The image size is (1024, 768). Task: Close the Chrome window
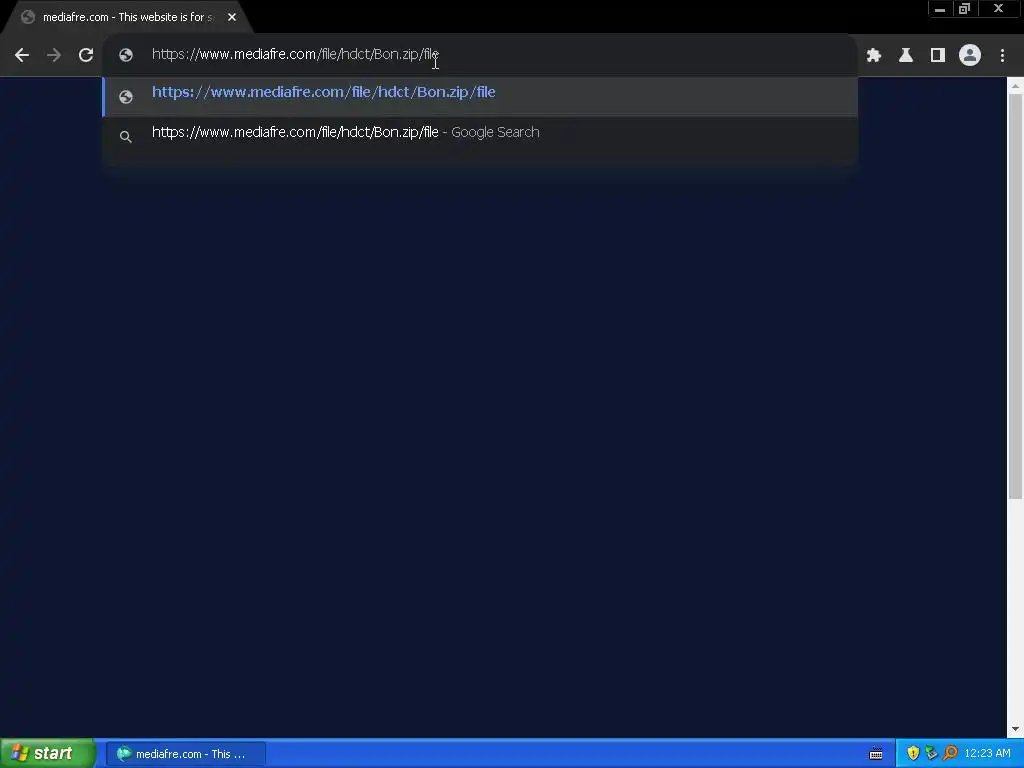coord(998,8)
